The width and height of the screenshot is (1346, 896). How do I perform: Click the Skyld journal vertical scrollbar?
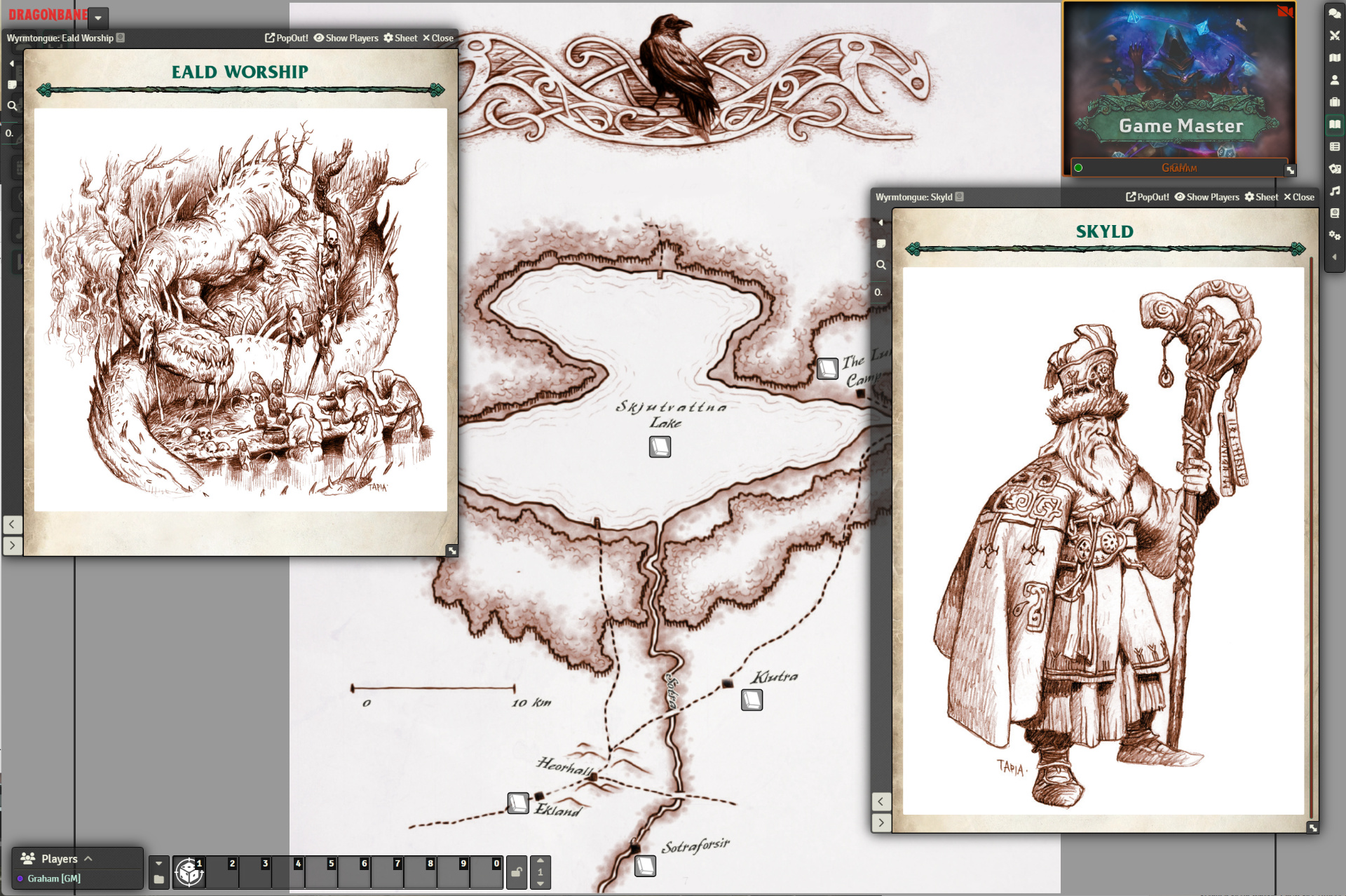1310,533
